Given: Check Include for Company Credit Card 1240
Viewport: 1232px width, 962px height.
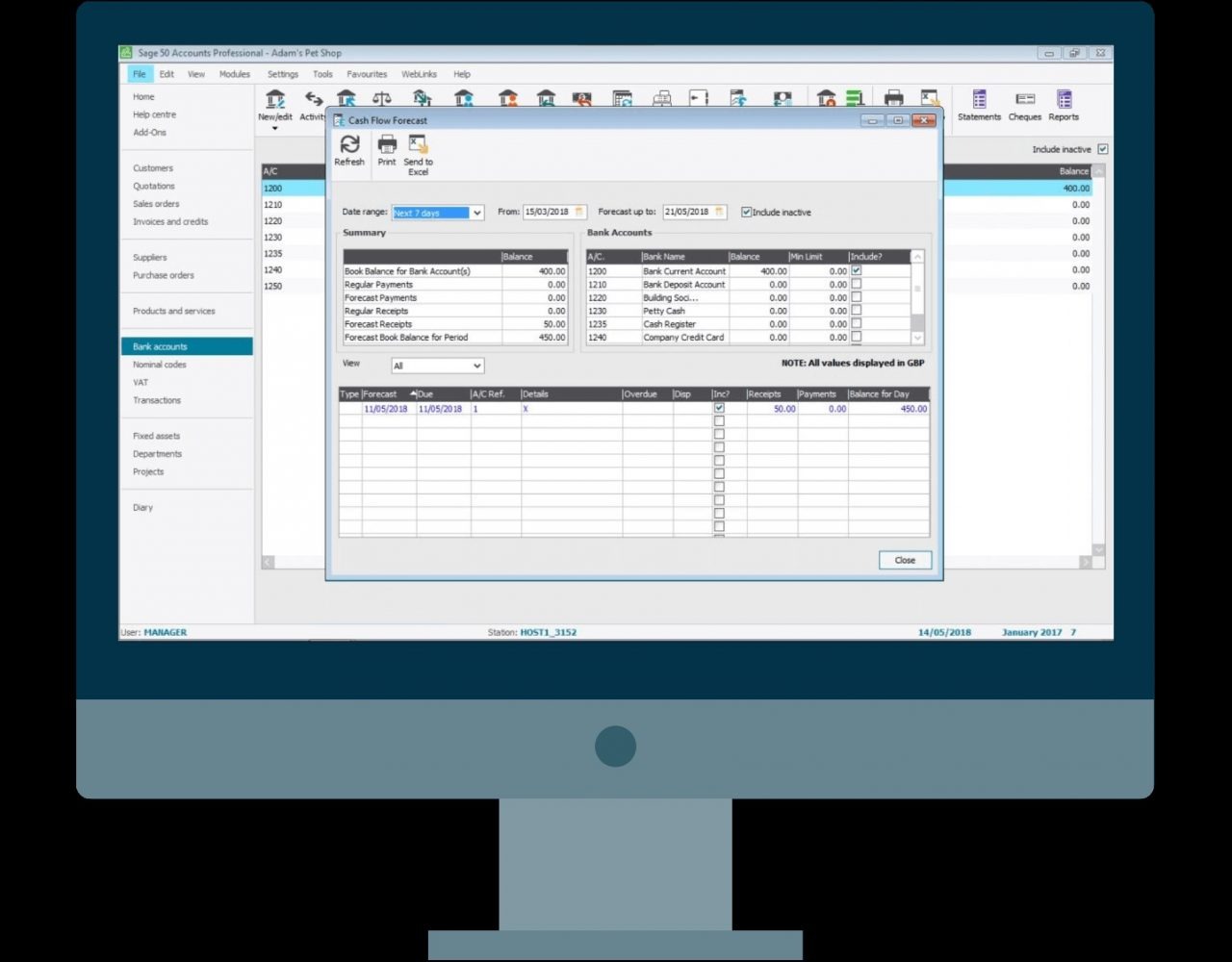Looking at the screenshot, I should point(857,337).
